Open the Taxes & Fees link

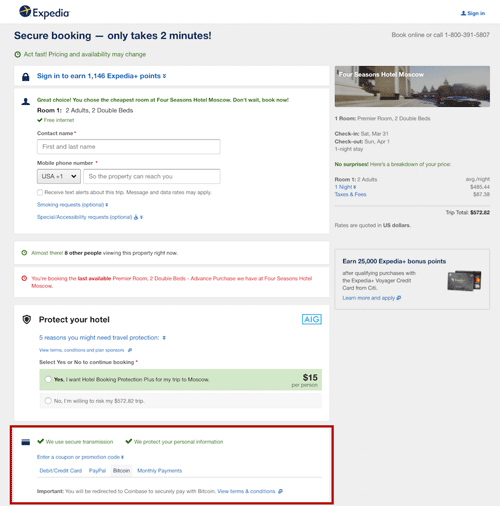[x=350, y=194]
